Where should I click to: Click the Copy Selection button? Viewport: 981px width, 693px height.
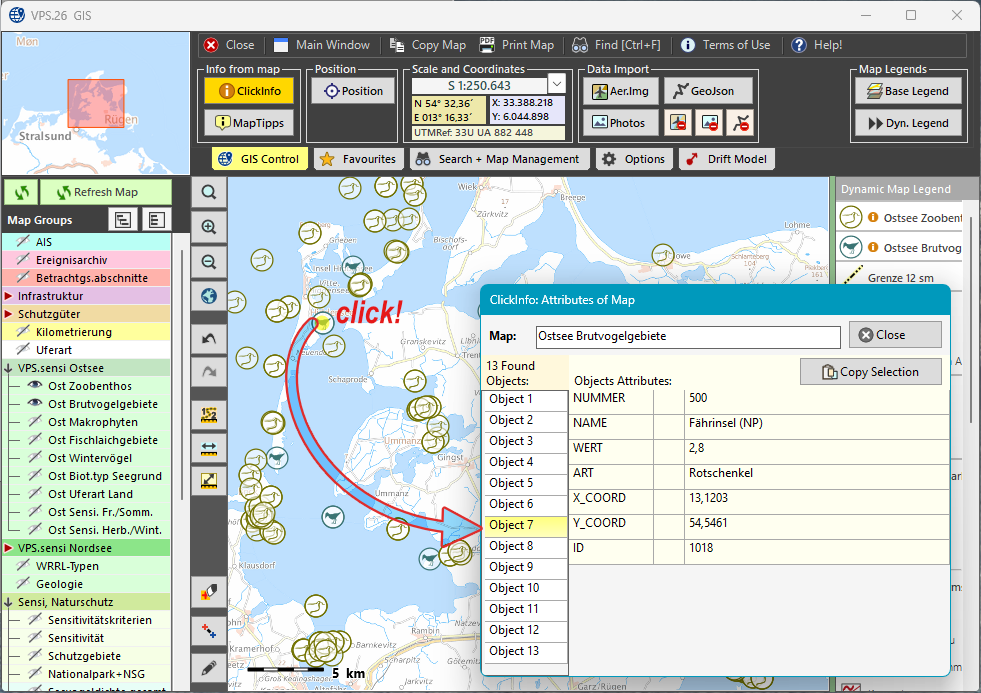870,372
